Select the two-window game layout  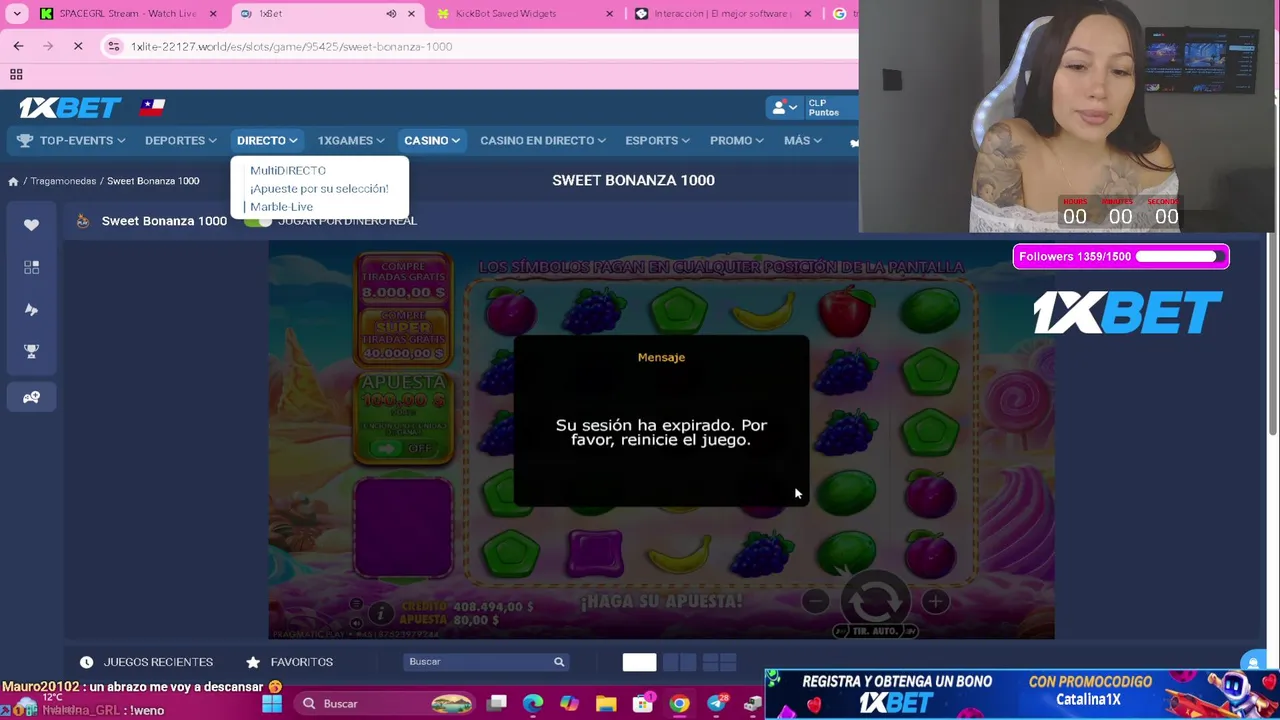point(680,662)
